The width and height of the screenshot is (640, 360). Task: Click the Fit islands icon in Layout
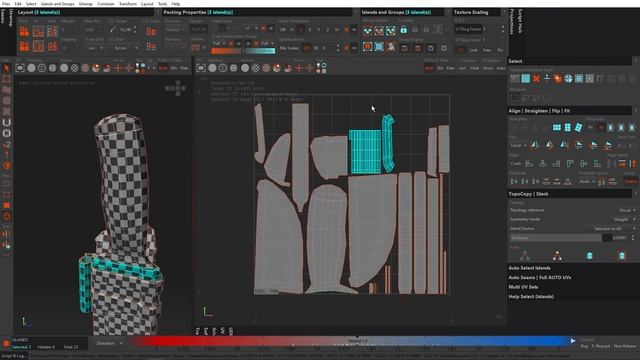[x=38, y=31]
